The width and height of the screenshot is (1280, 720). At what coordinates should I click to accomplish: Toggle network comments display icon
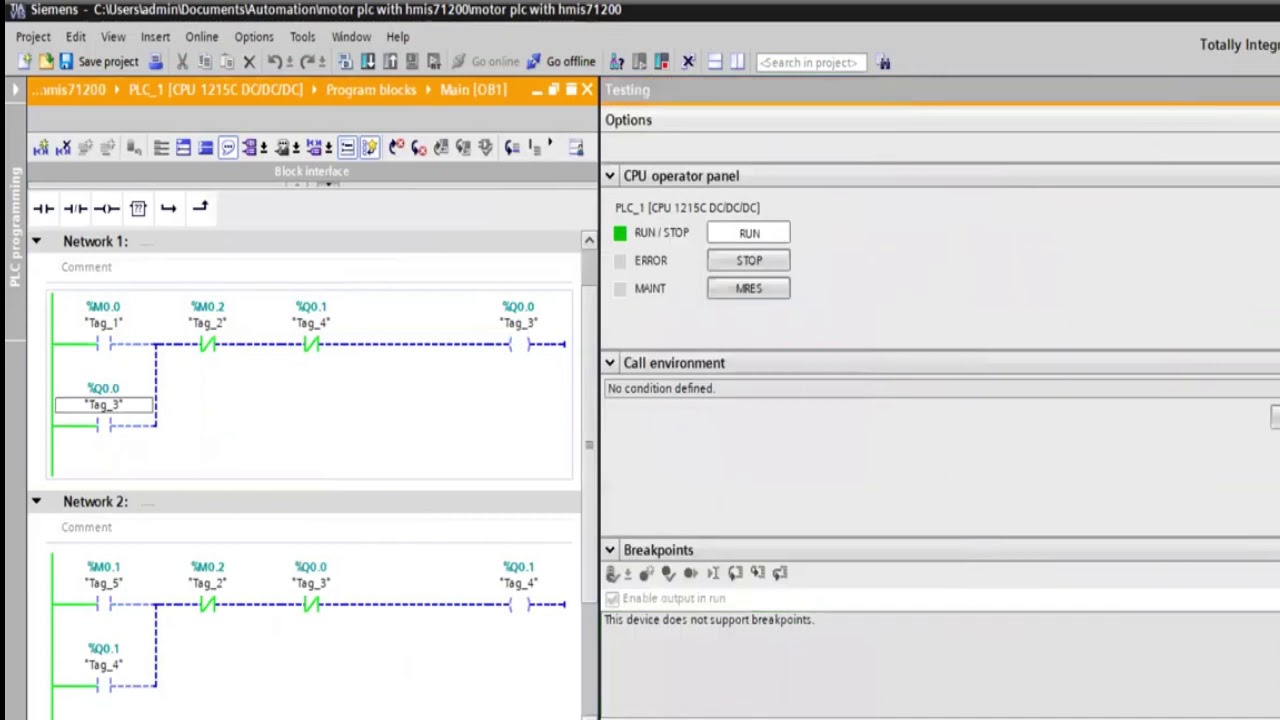[x=347, y=148]
